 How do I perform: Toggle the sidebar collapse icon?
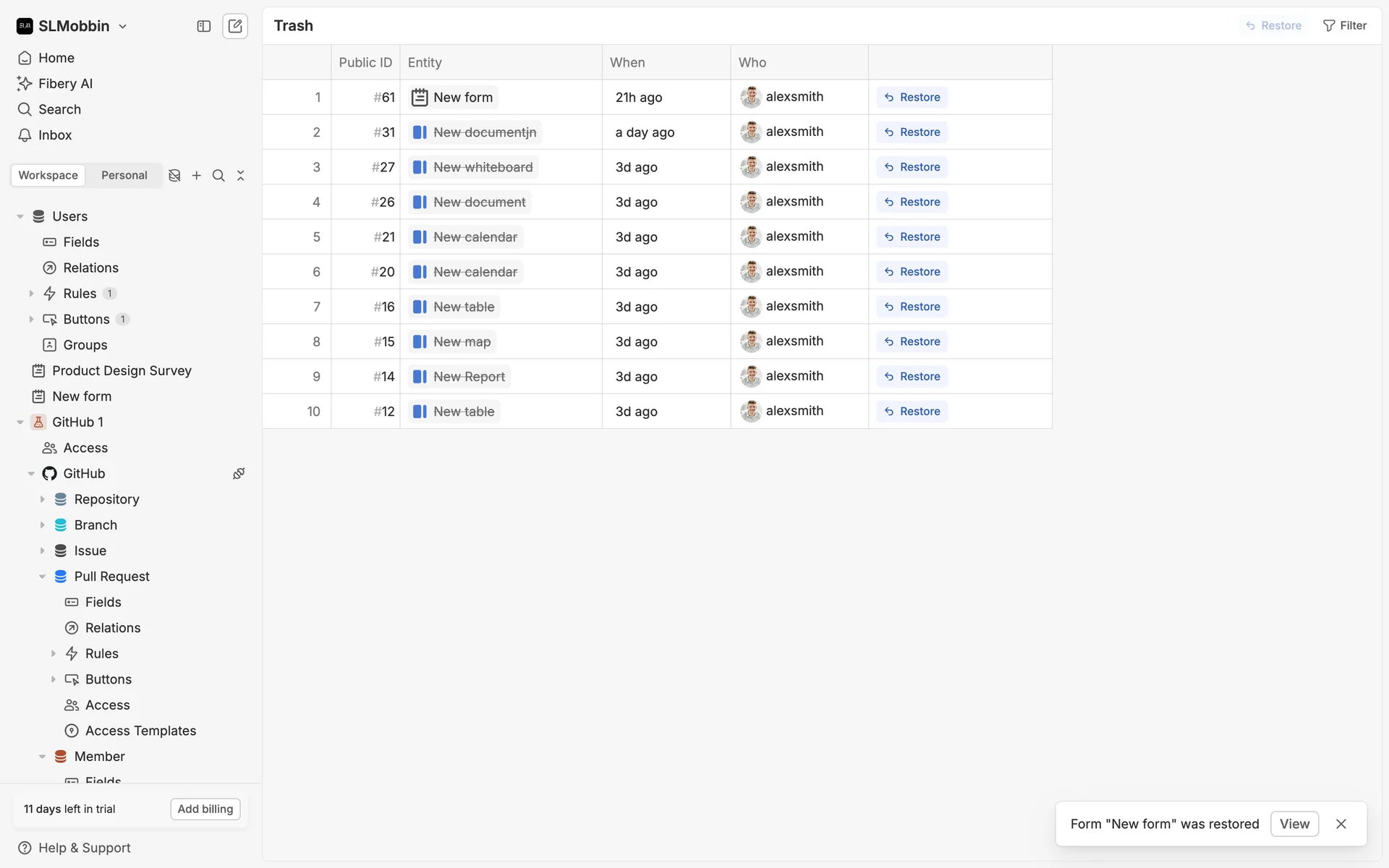(204, 26)
